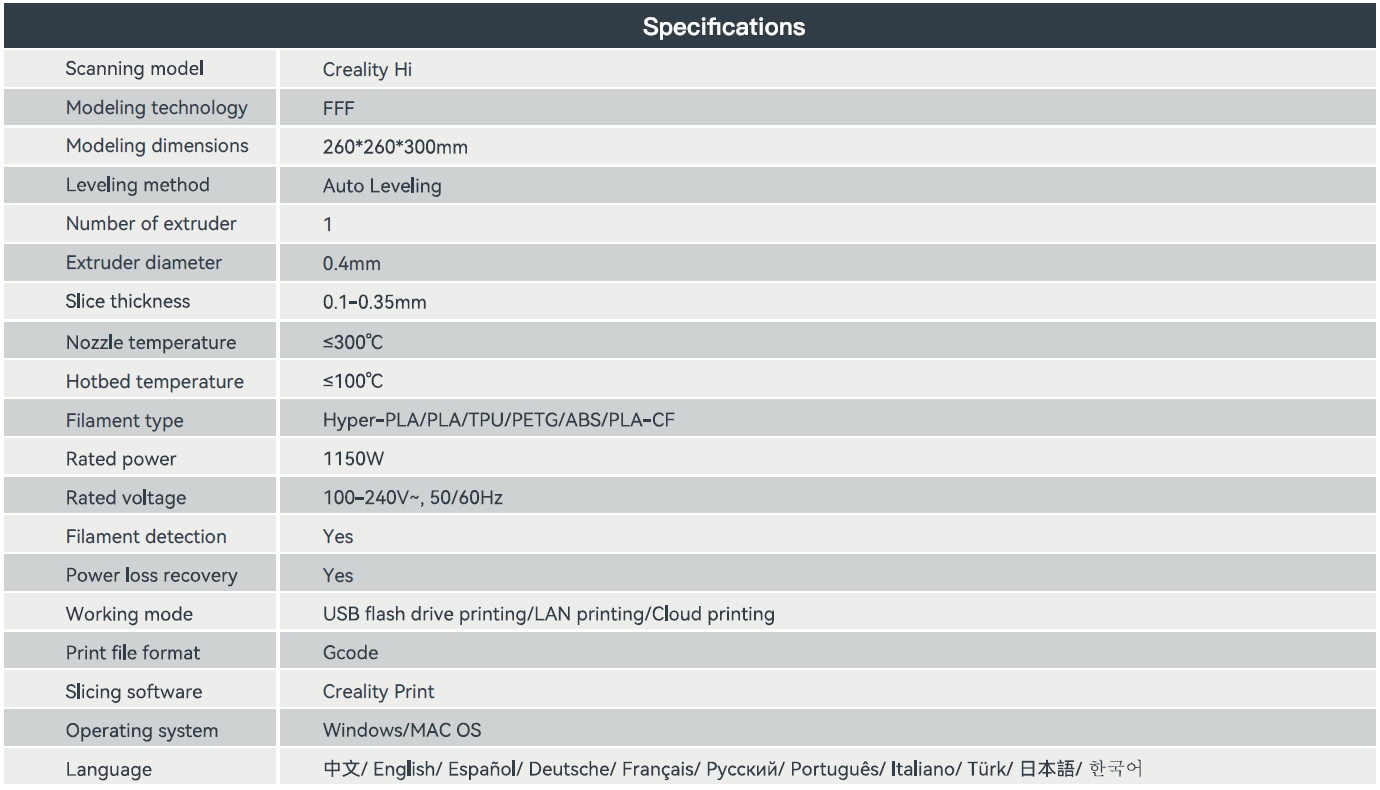Select the Windows/MAC OS operating system value
The height and width of the screenshot is (790, 1380).
[x=402, y=731]
